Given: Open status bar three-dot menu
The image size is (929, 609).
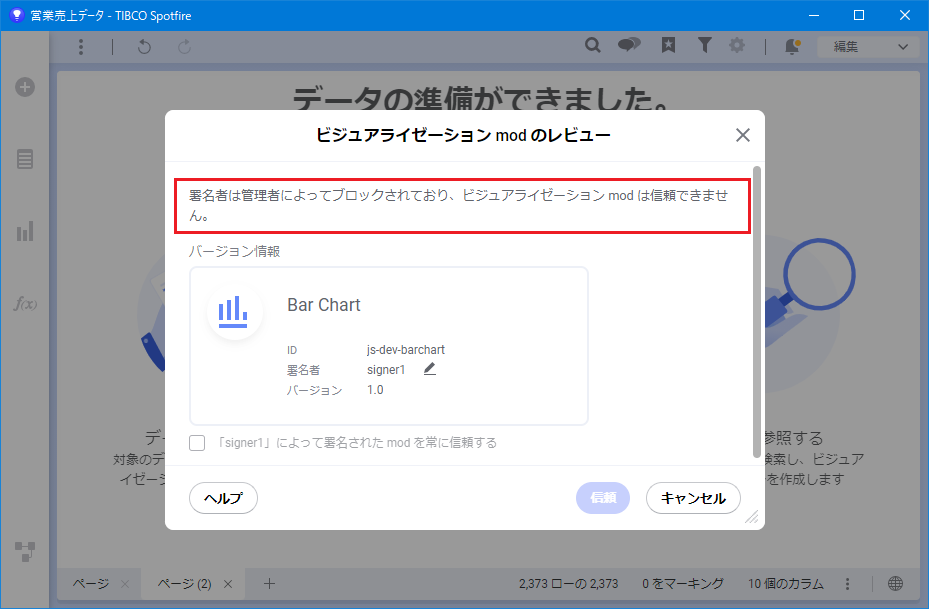Looking at the screenshot, I should (x=847, y=584).
